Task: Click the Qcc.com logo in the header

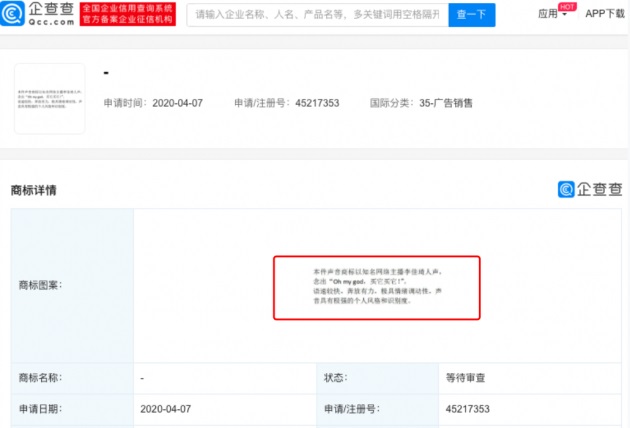Action: click(x=39, y=15)
